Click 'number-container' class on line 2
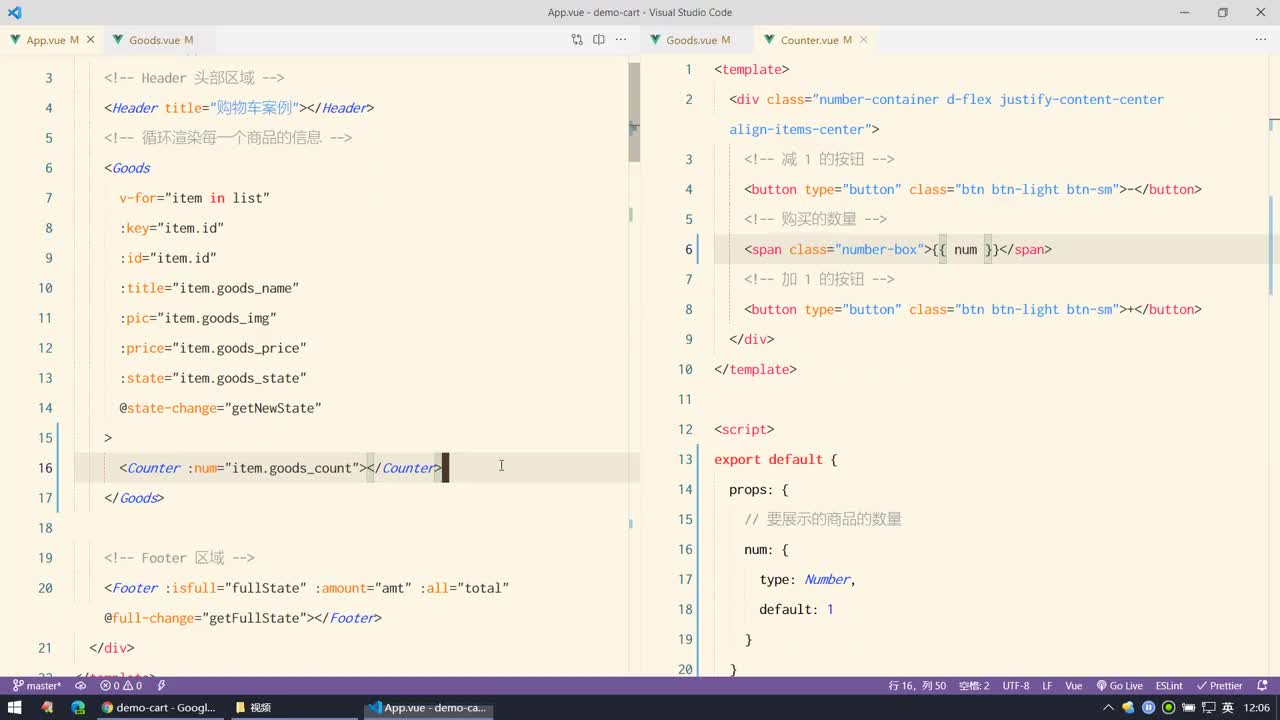 (879, 99)
